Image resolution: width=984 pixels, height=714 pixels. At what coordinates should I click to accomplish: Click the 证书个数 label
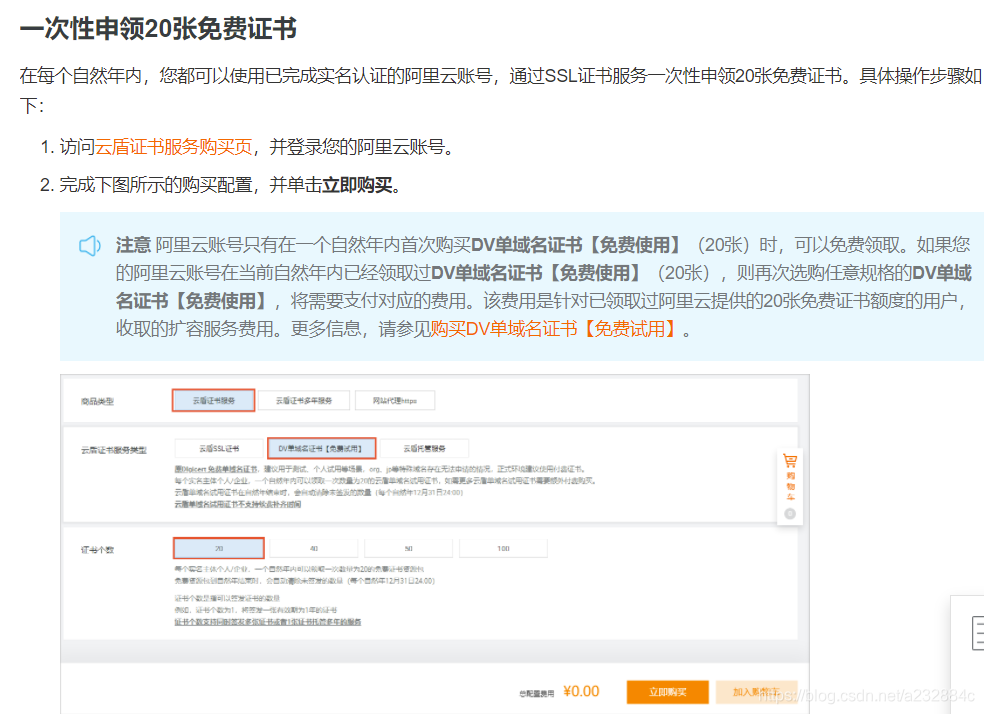click(x=97, y=550)
